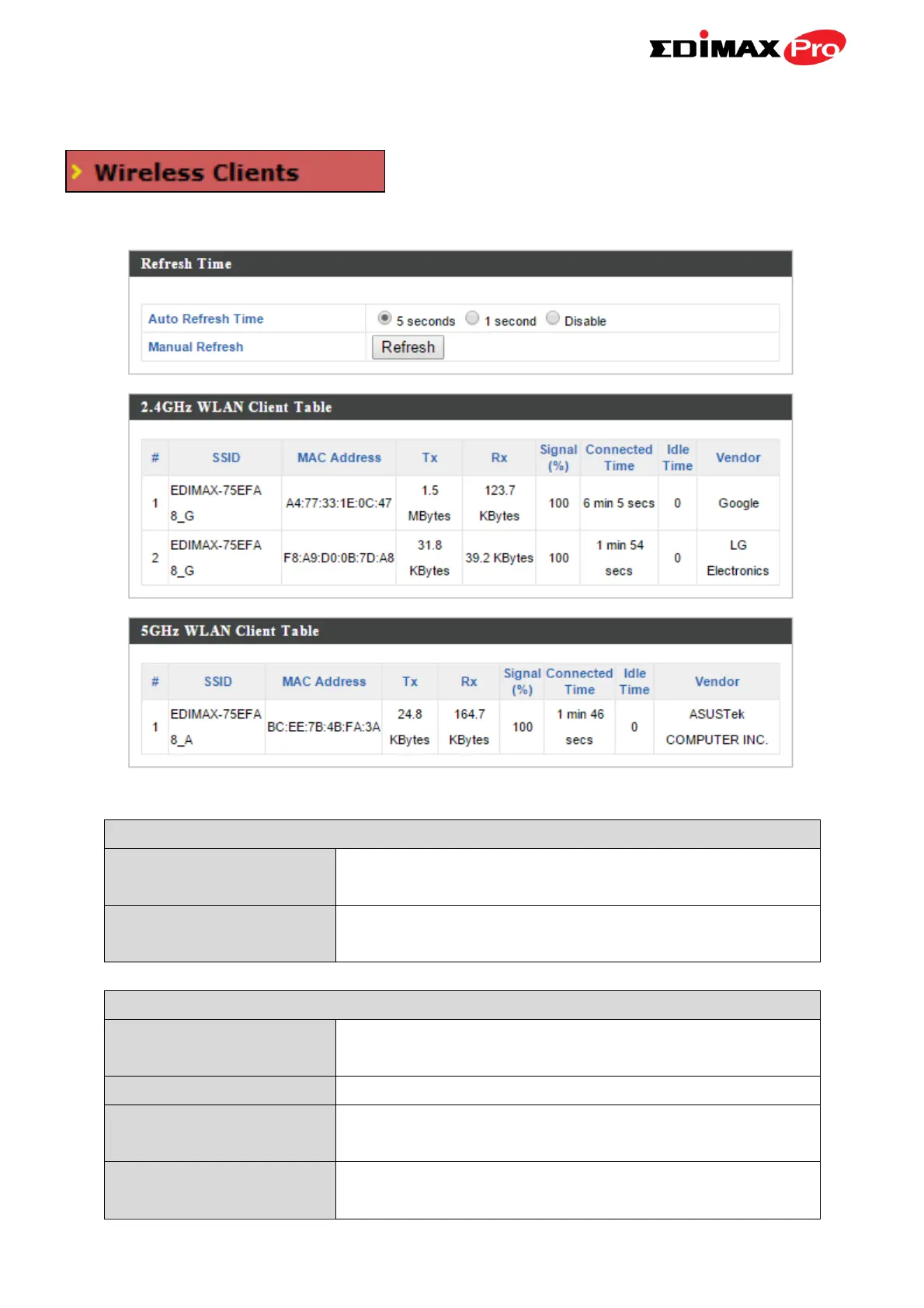Click the Auto Refresh Time label
Image resolution: width=924 pixels, height=1308 pixels.
click(x=206, y=318)
